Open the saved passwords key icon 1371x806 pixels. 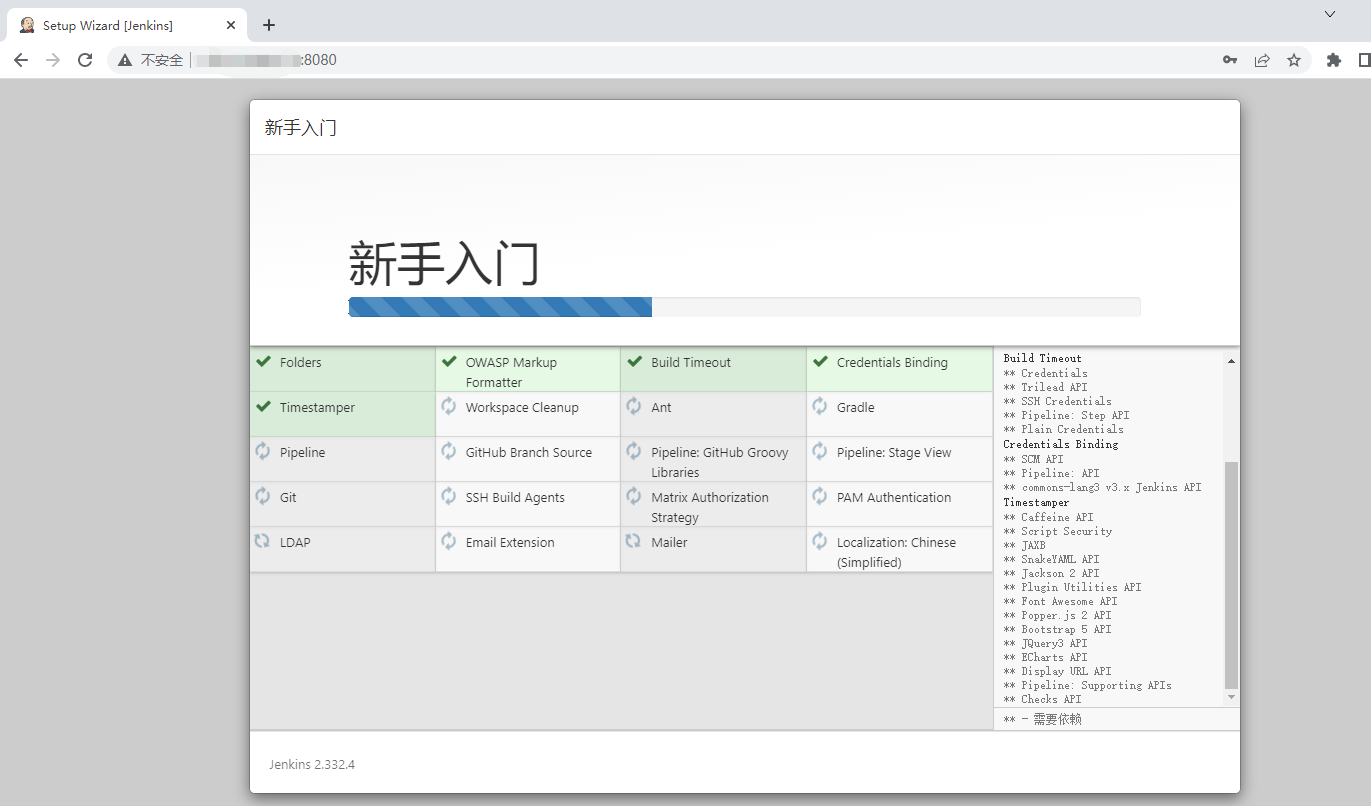(x=1230, y=60)
